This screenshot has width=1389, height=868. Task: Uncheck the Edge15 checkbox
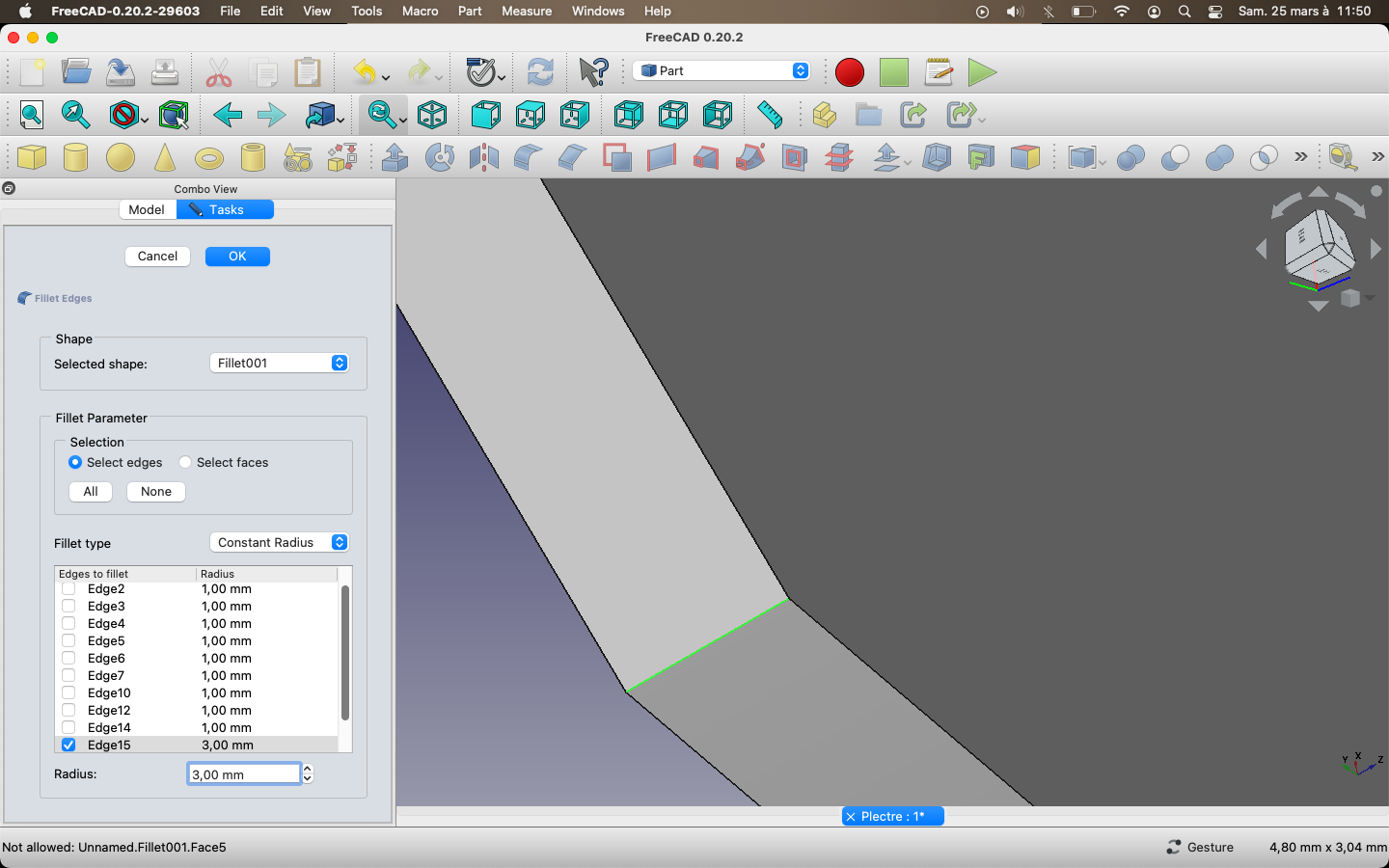(x=68, y=745)
